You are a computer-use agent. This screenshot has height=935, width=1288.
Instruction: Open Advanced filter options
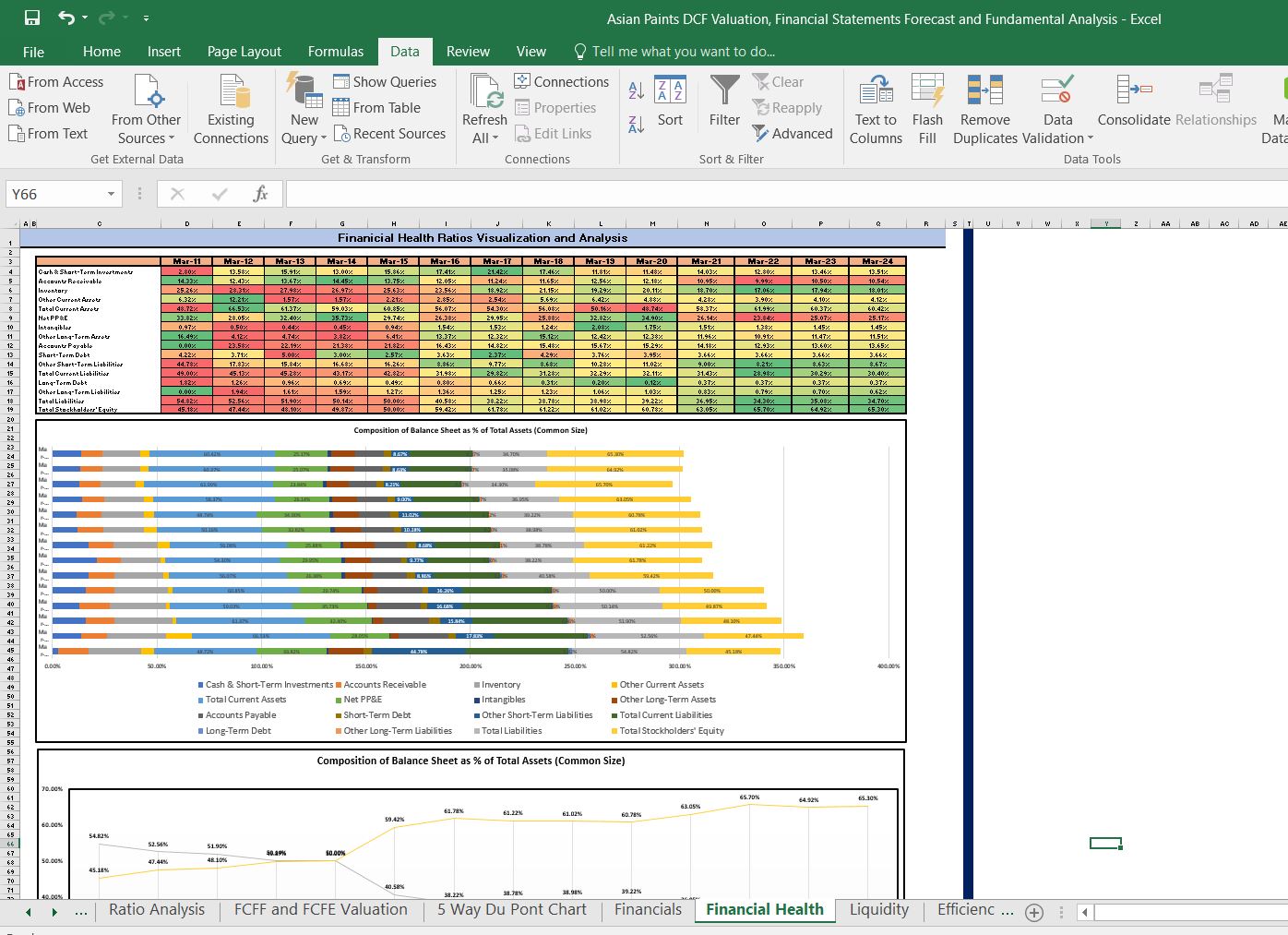[793, 134]
